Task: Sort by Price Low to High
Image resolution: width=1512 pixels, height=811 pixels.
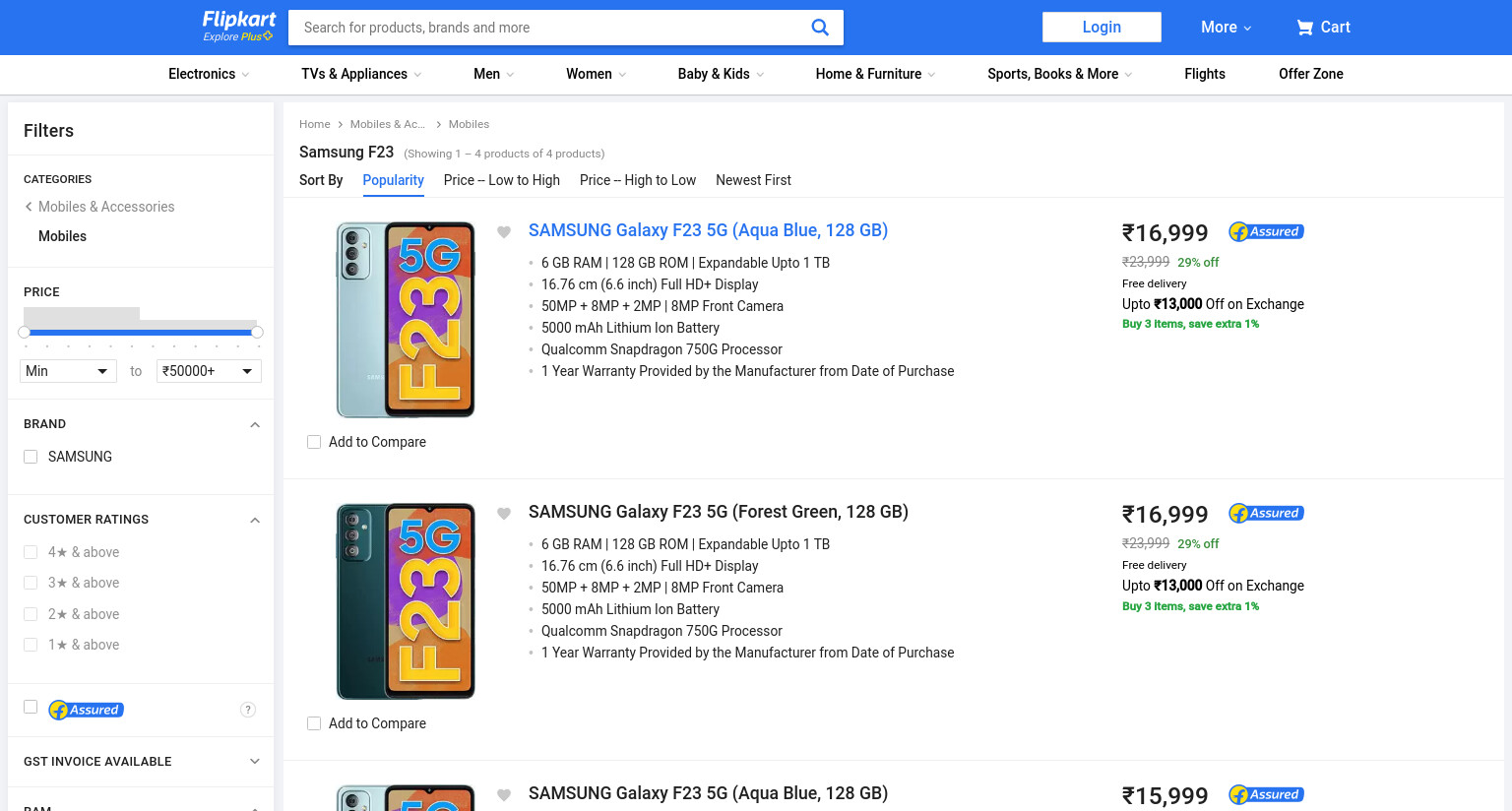Action: coord(502,180)
